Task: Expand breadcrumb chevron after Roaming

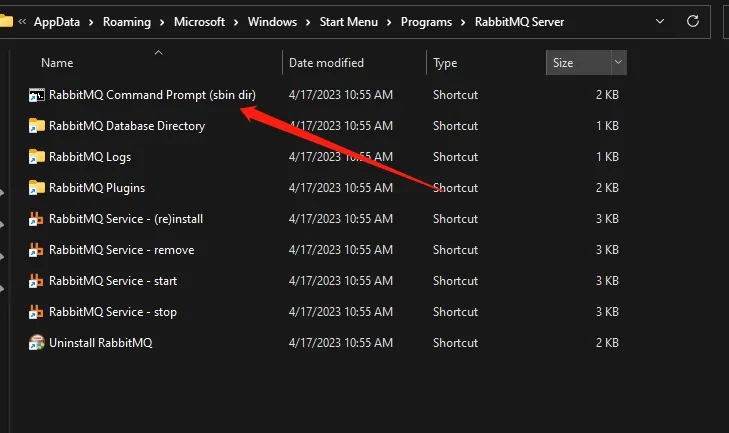Action: point(162,22)
